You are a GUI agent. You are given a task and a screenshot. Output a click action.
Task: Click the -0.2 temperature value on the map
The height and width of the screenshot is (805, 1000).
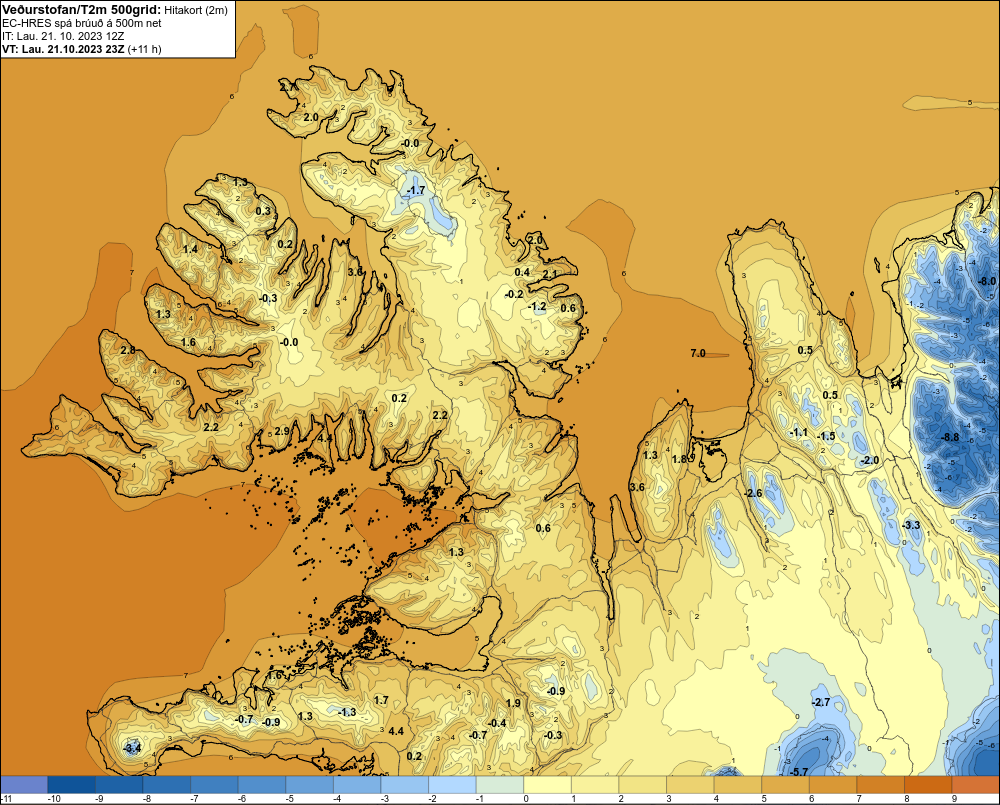514,294
